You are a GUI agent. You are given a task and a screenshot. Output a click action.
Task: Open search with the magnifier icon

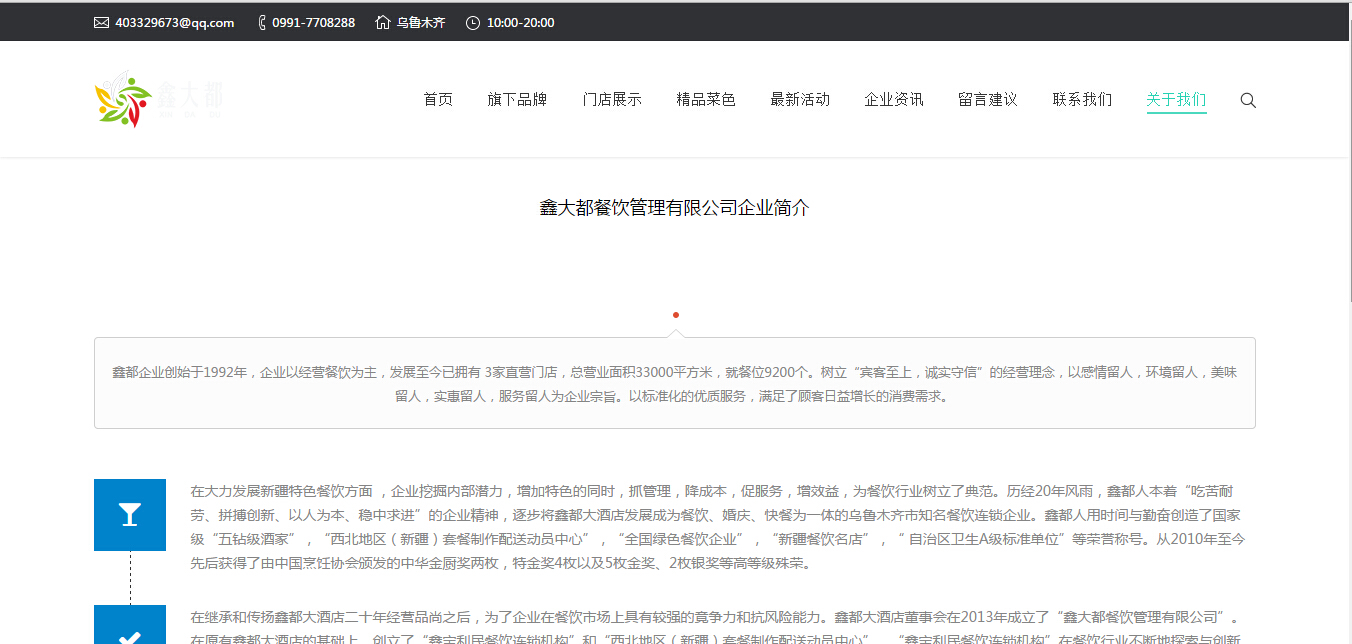point(1248,100)
